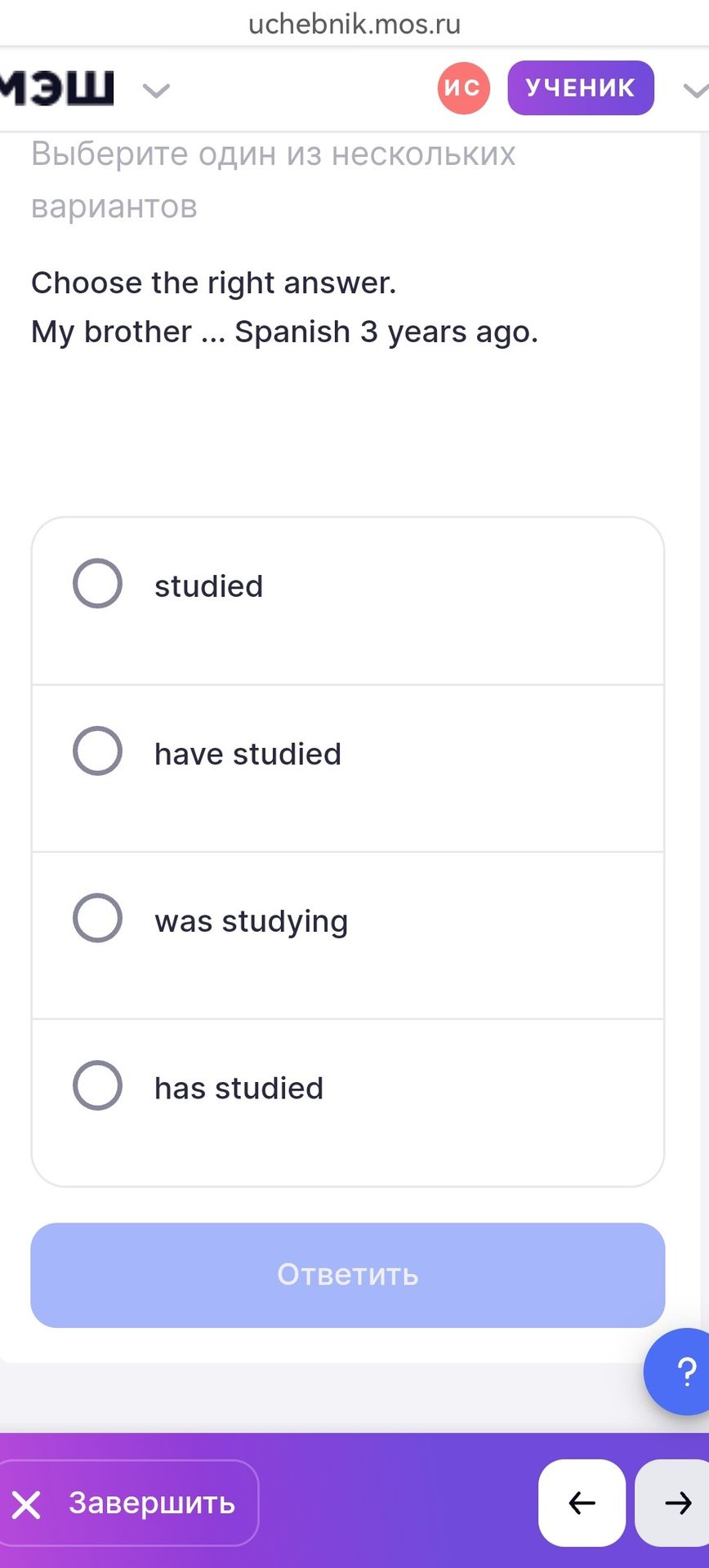
Task: Click the Ответить submit button
Action: coord(348,1275)
